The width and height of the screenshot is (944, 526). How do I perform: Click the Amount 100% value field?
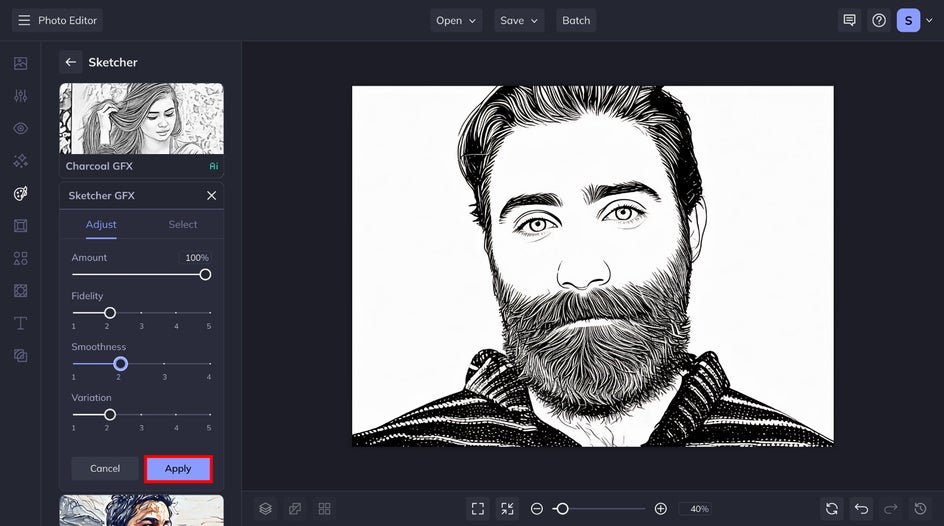coord(195,258)
